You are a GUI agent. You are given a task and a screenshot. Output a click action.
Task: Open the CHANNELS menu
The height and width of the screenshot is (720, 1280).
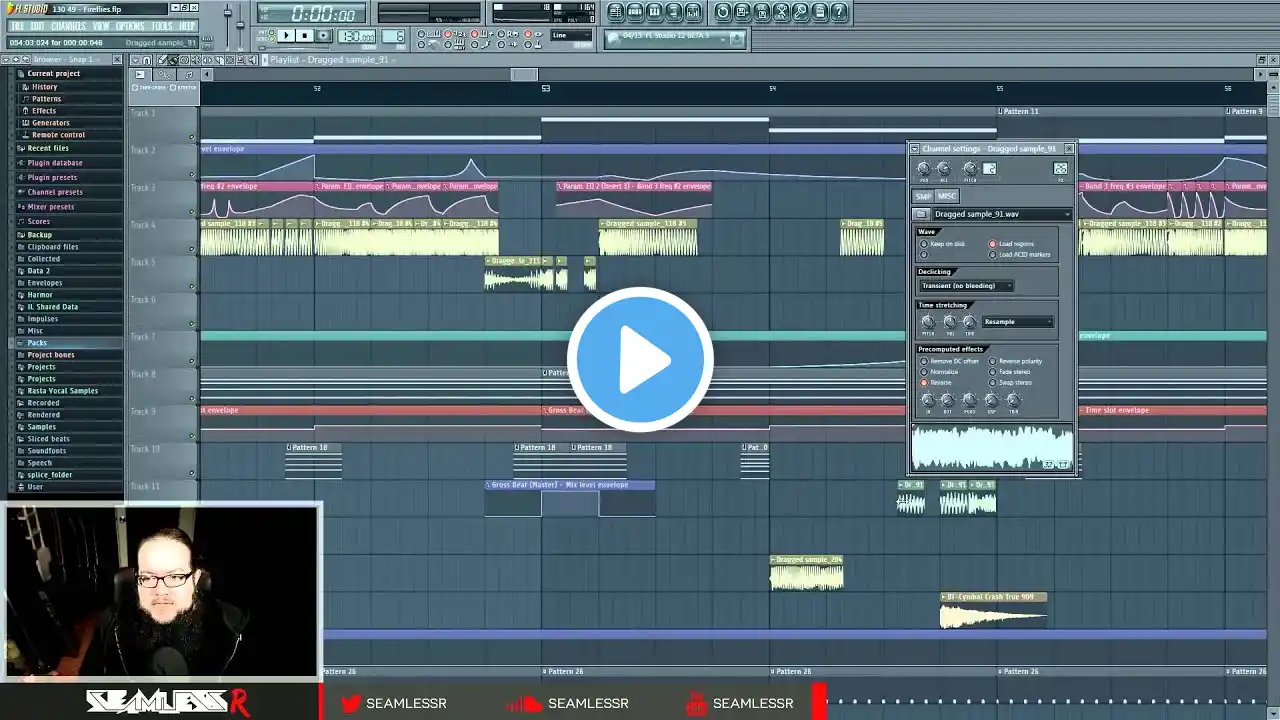click(x=68, y=26)
